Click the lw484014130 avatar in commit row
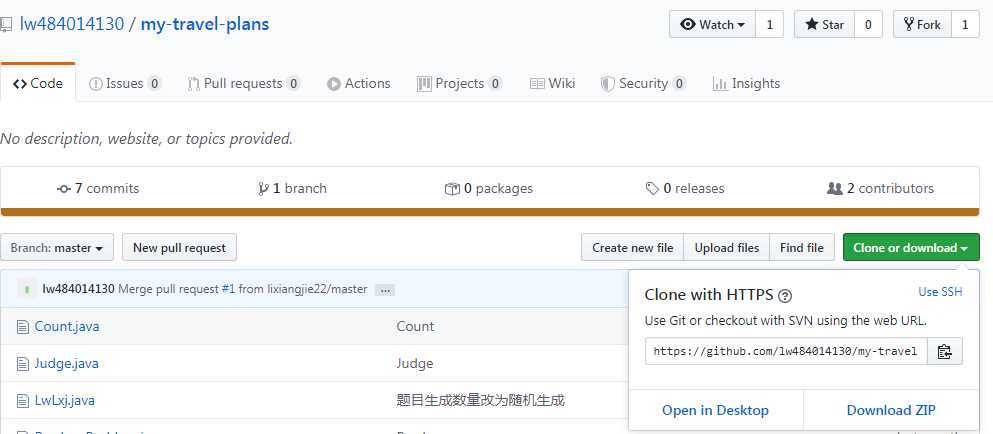This screenshot has height=434, width=993. tap(26, 289)
